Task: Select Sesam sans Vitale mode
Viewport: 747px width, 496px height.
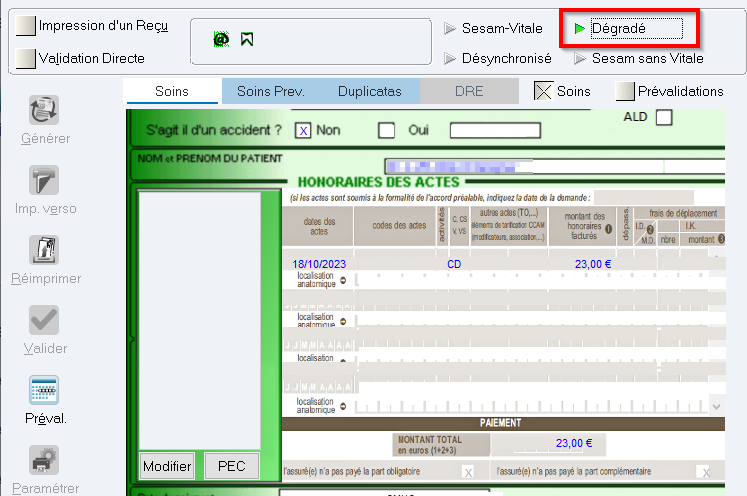Action: (639, 59)
